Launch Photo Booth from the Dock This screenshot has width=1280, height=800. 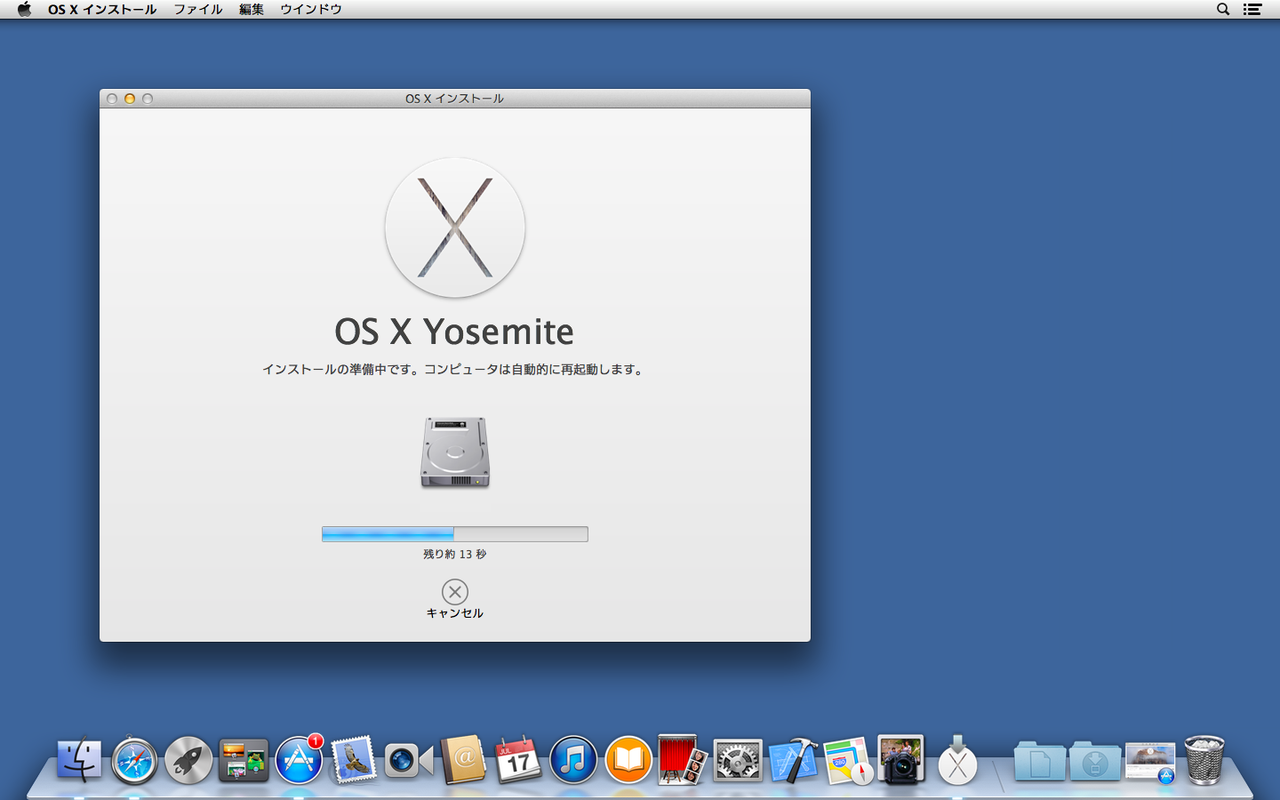point(683,760)
